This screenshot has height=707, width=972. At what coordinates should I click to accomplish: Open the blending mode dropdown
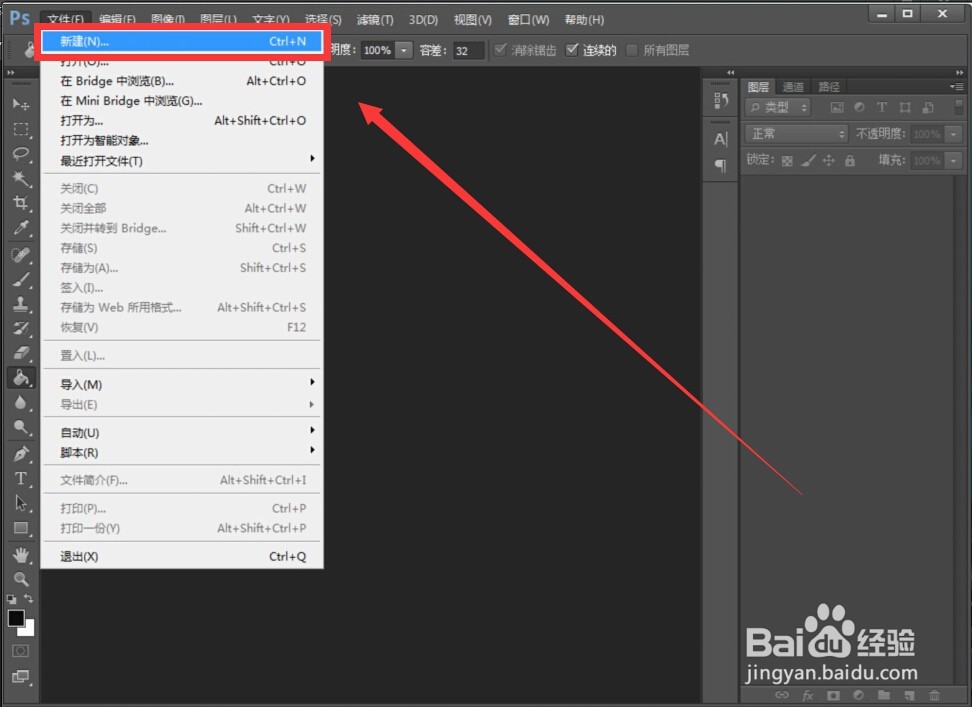click(797, 134)
